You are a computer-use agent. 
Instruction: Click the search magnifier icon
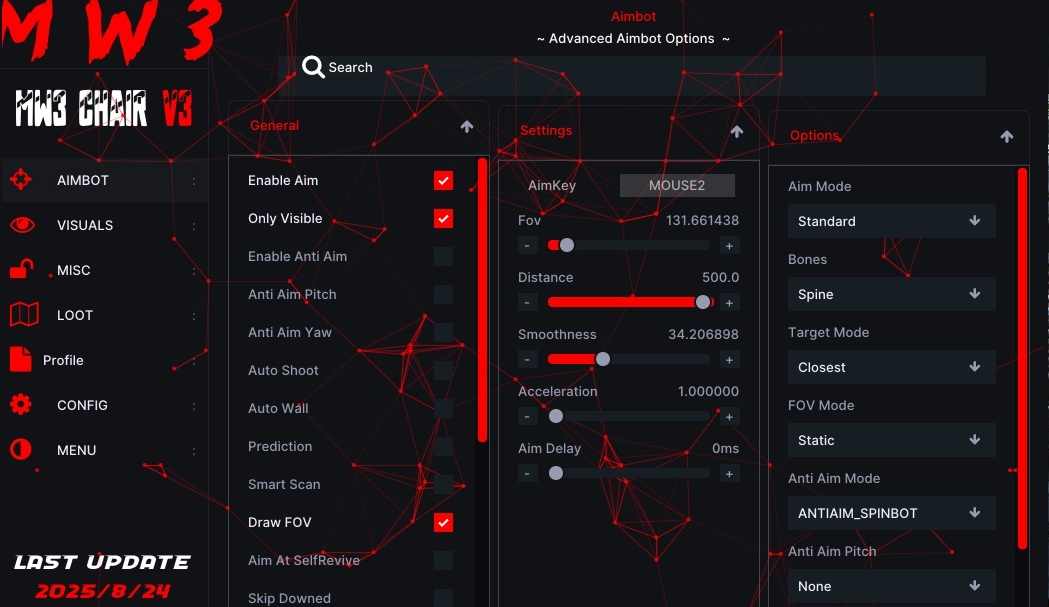(x=314, y=67)
